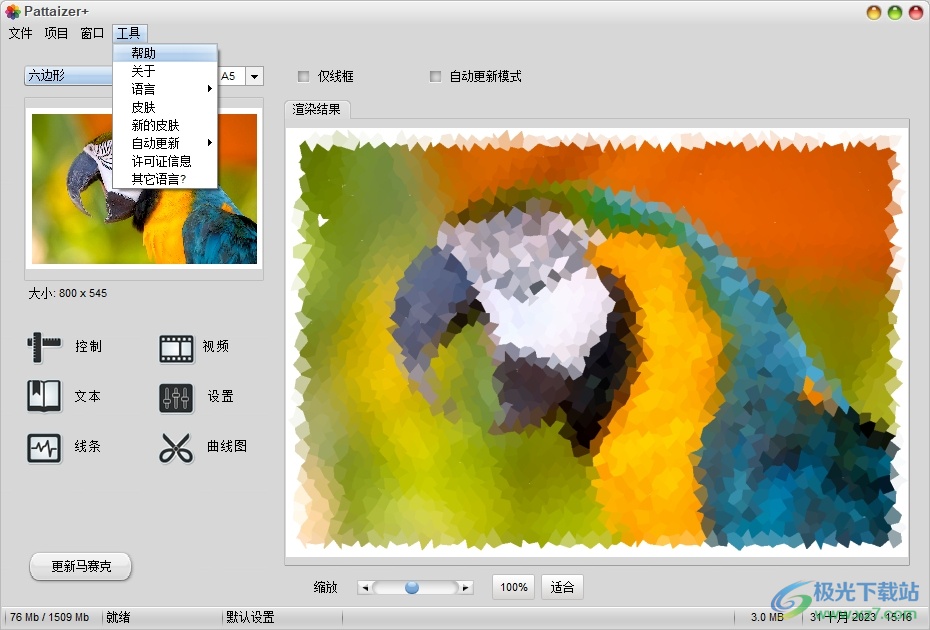Click the zoom slider left arrow
930x630 pixels.
pyautogui.click(x=365, y=588)
